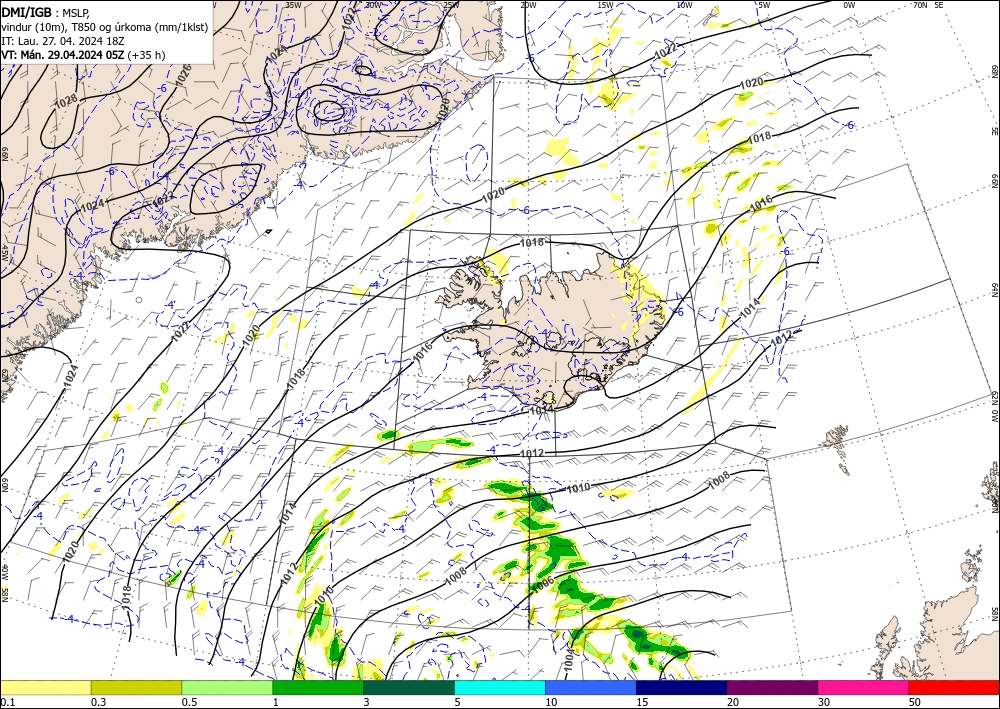Click legend value '30'
The image size is (1000, 709).
pos(824,702)
